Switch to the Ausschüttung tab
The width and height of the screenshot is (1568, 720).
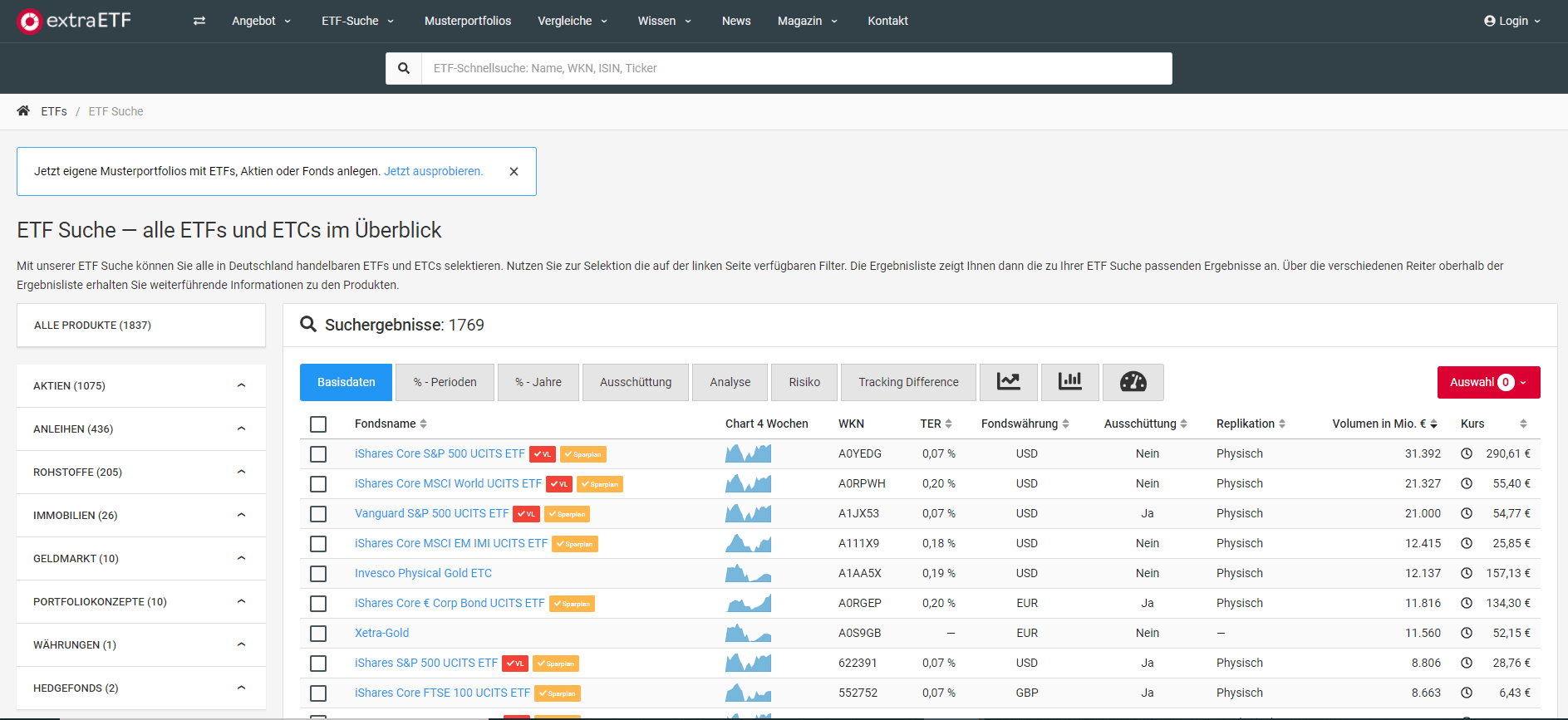click(x=636, y=382)
